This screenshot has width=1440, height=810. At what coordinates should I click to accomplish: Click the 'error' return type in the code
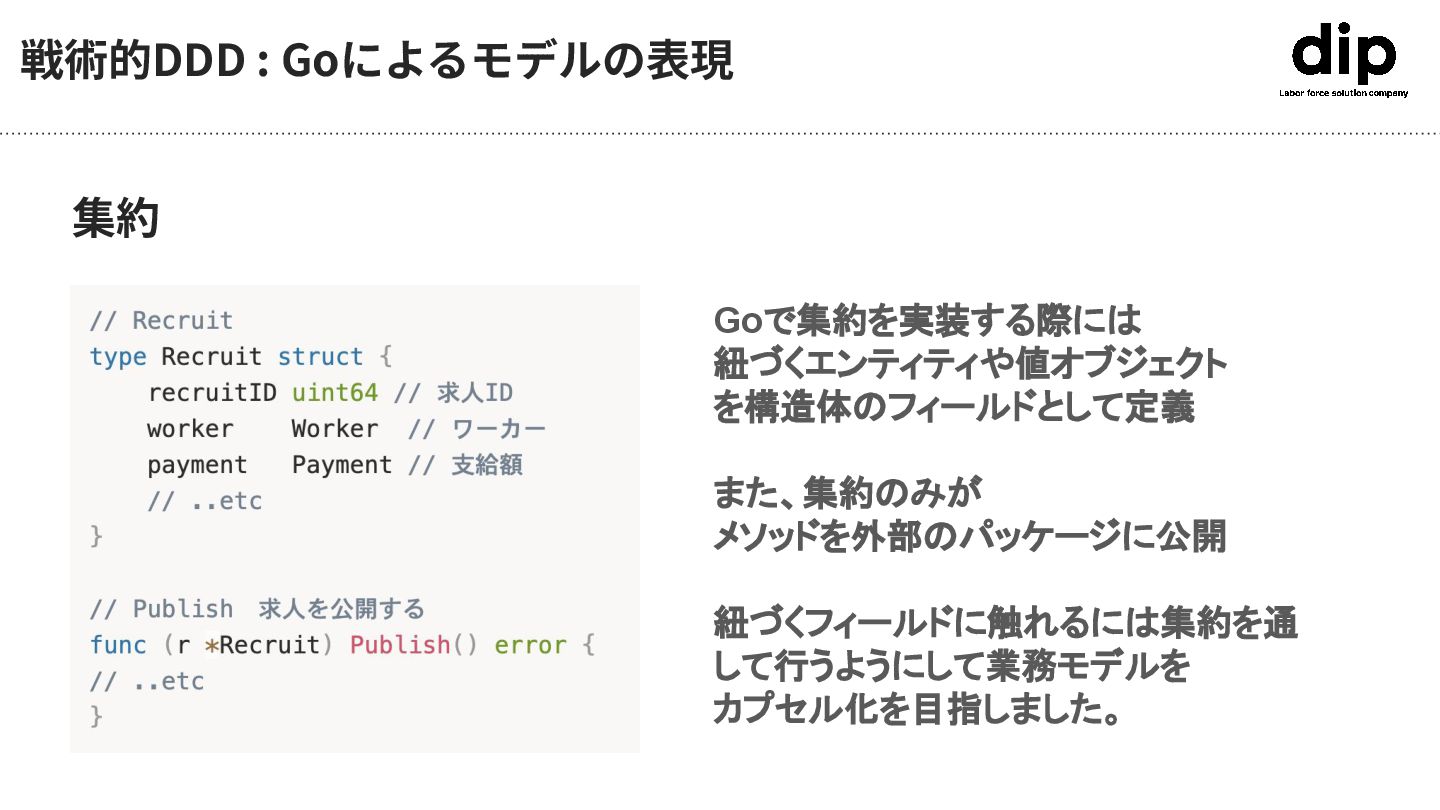[x=530, y=645]
